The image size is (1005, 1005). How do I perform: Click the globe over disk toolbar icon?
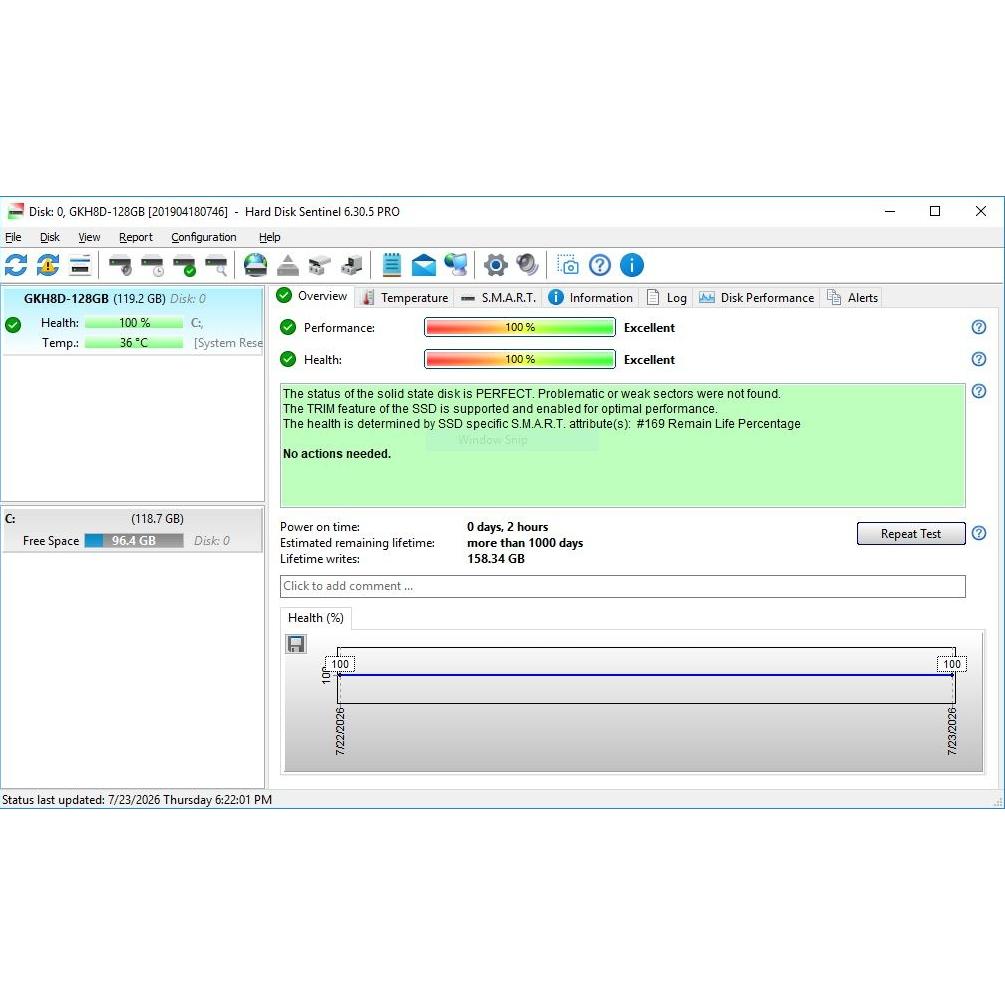click(x=255, y=265)
